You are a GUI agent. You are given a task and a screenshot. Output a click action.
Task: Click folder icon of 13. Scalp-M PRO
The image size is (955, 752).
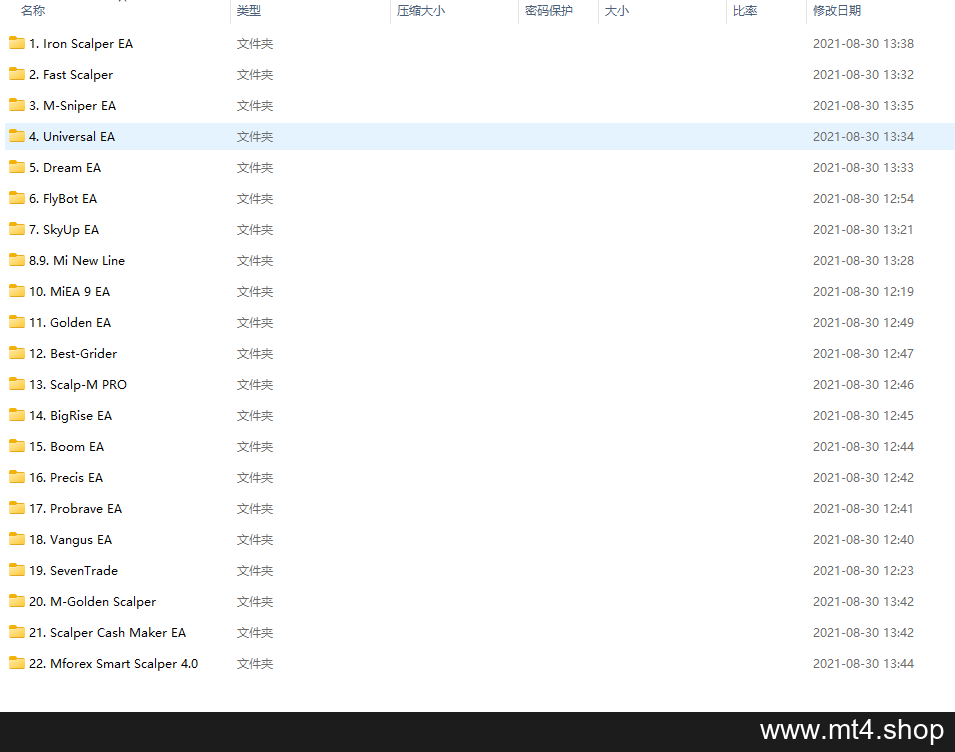17,384
